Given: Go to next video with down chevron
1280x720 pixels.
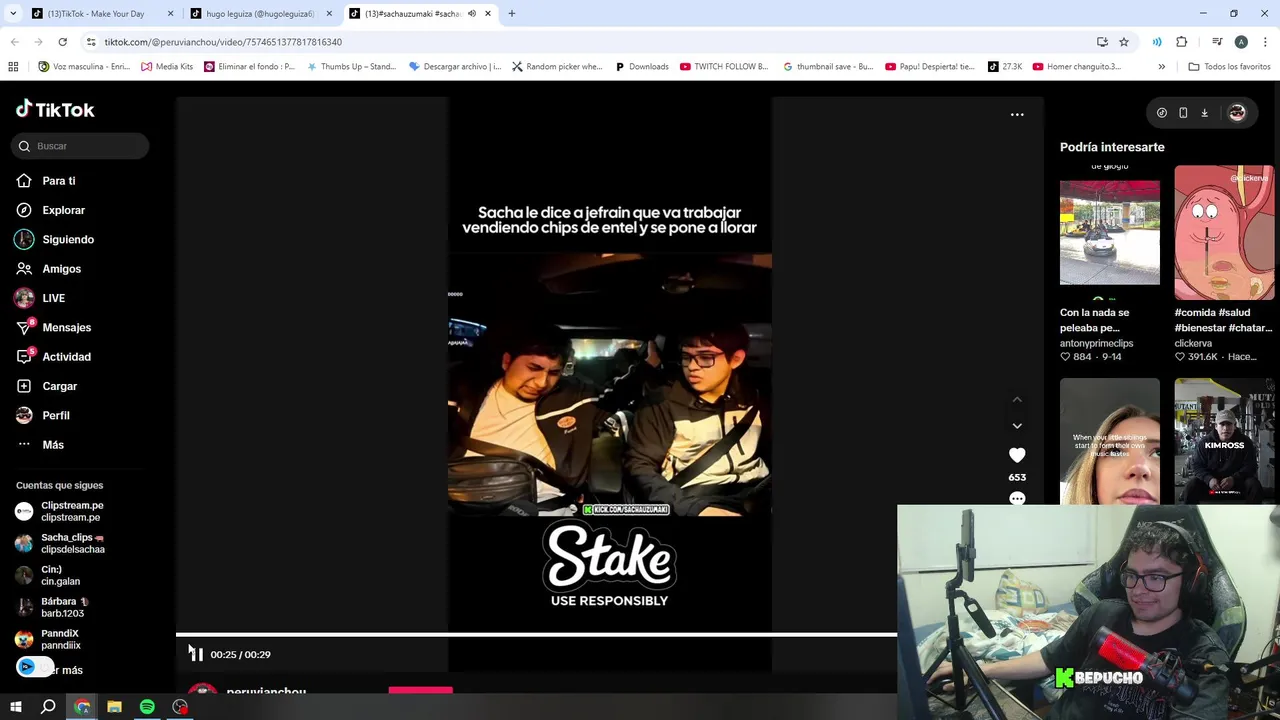Looking at the screenshot, I should pyautogui.click(x=1017, y=426).
